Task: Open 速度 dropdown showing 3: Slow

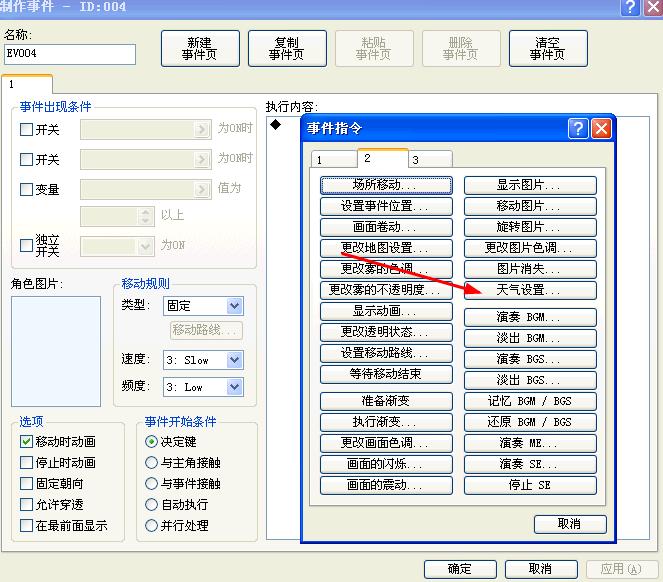Action: pyautogui.click(x=203, y=360)
